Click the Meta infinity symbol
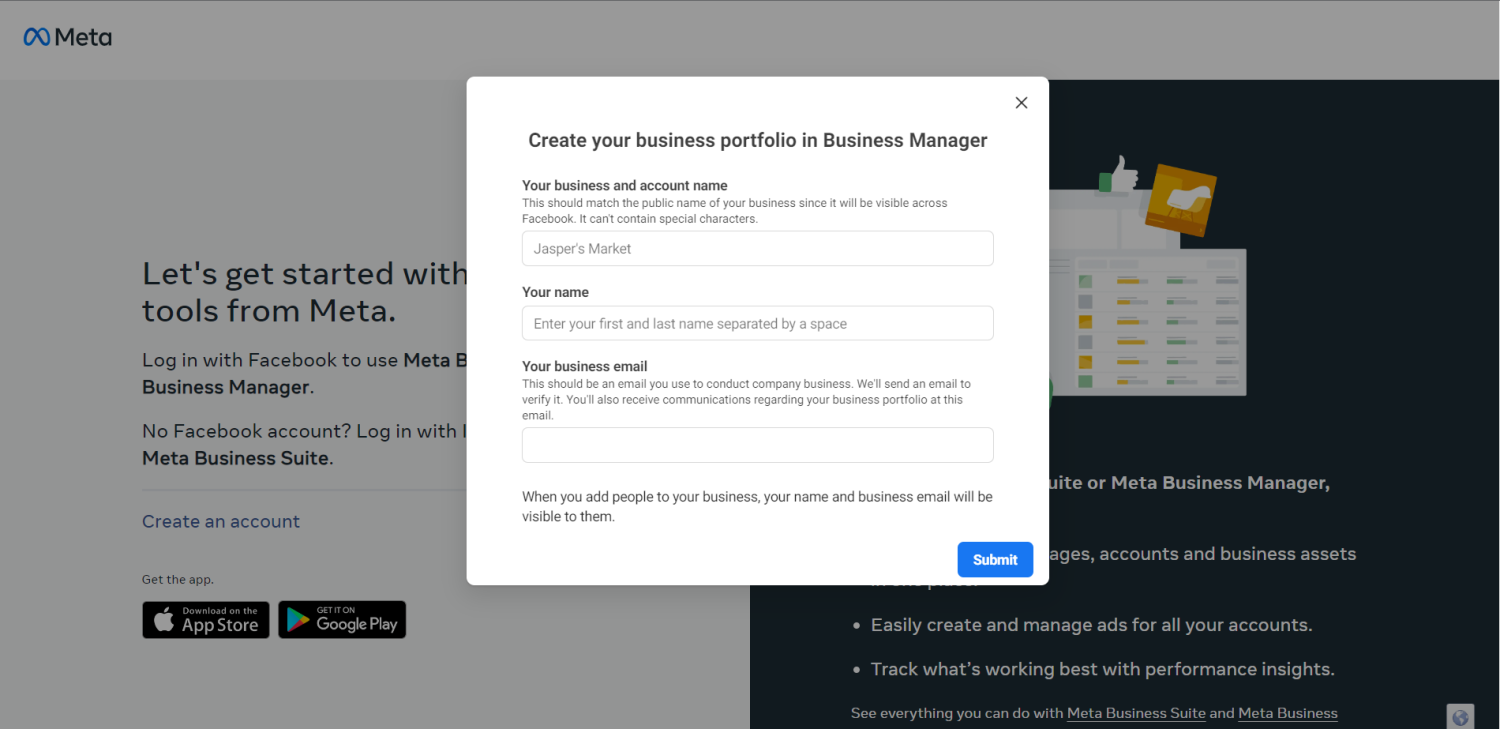Screen dimensions: 1500x729 (x=37, y=36)
